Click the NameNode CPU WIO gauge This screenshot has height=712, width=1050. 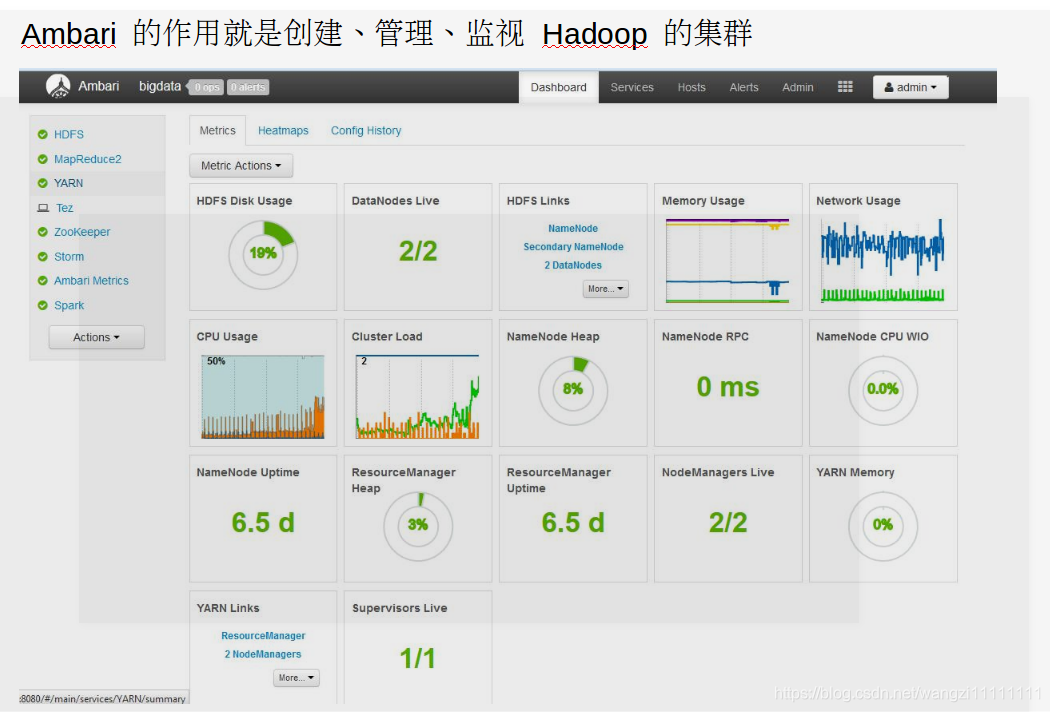point(883,390)
